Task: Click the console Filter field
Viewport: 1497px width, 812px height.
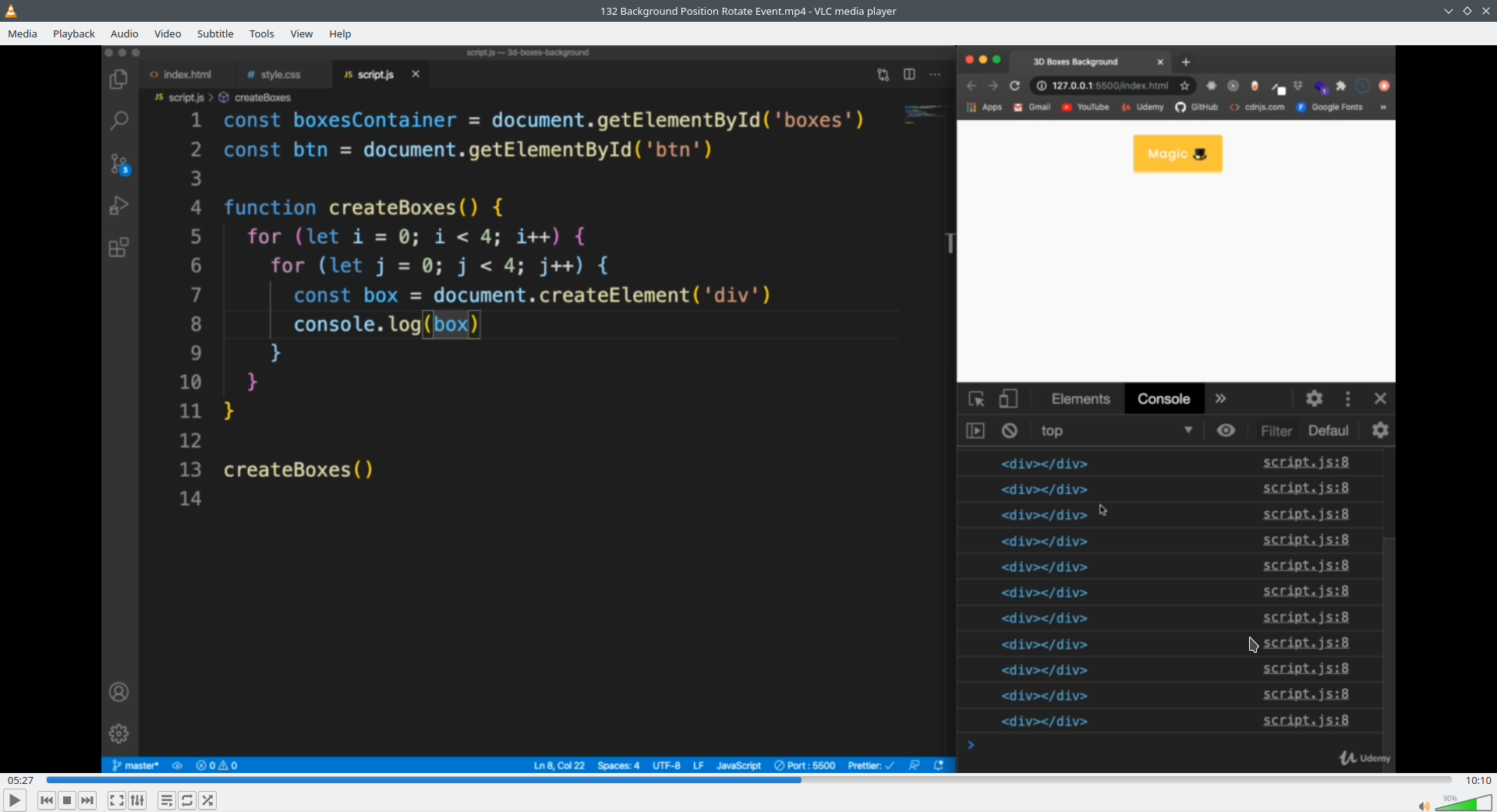Action: pos(1276,431)
